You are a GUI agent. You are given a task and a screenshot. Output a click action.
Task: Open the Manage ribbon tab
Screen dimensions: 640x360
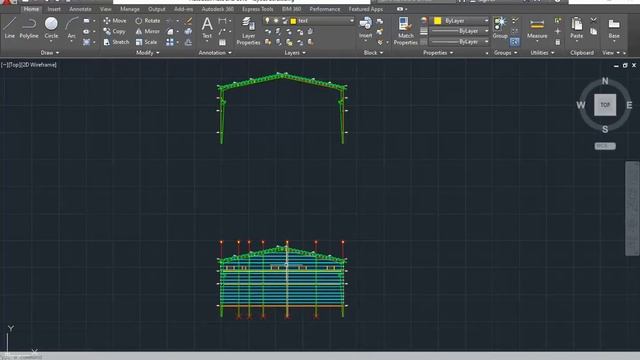pyautogui.click(x=130, y=9)
